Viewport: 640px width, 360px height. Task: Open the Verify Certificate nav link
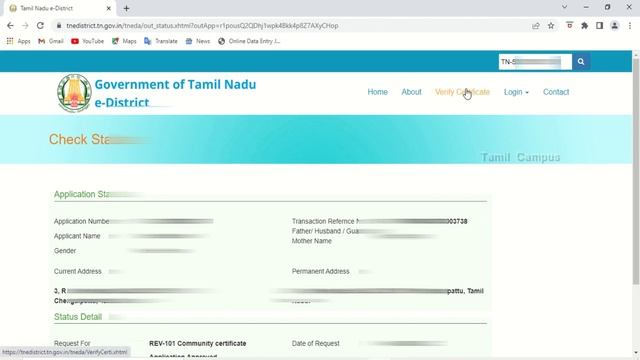point(462,92)
